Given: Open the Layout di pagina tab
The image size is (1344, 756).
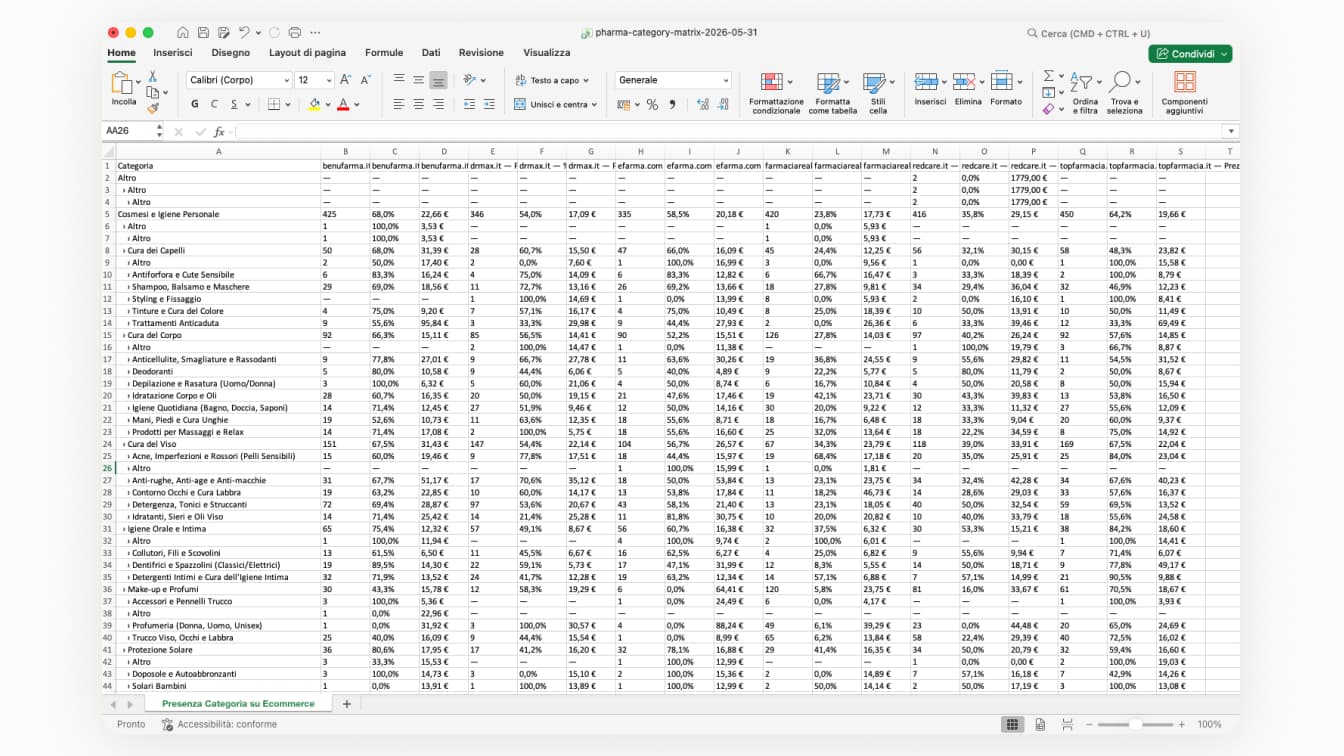Looking at the screenshot, I should point(307,53).
